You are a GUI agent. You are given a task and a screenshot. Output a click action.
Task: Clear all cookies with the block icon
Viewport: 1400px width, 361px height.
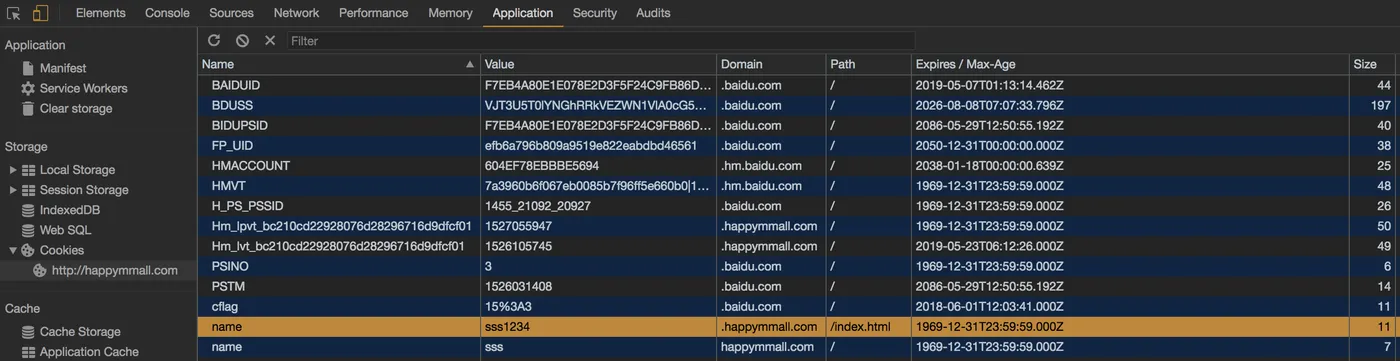pyautogui.click(x=242, y=40)
